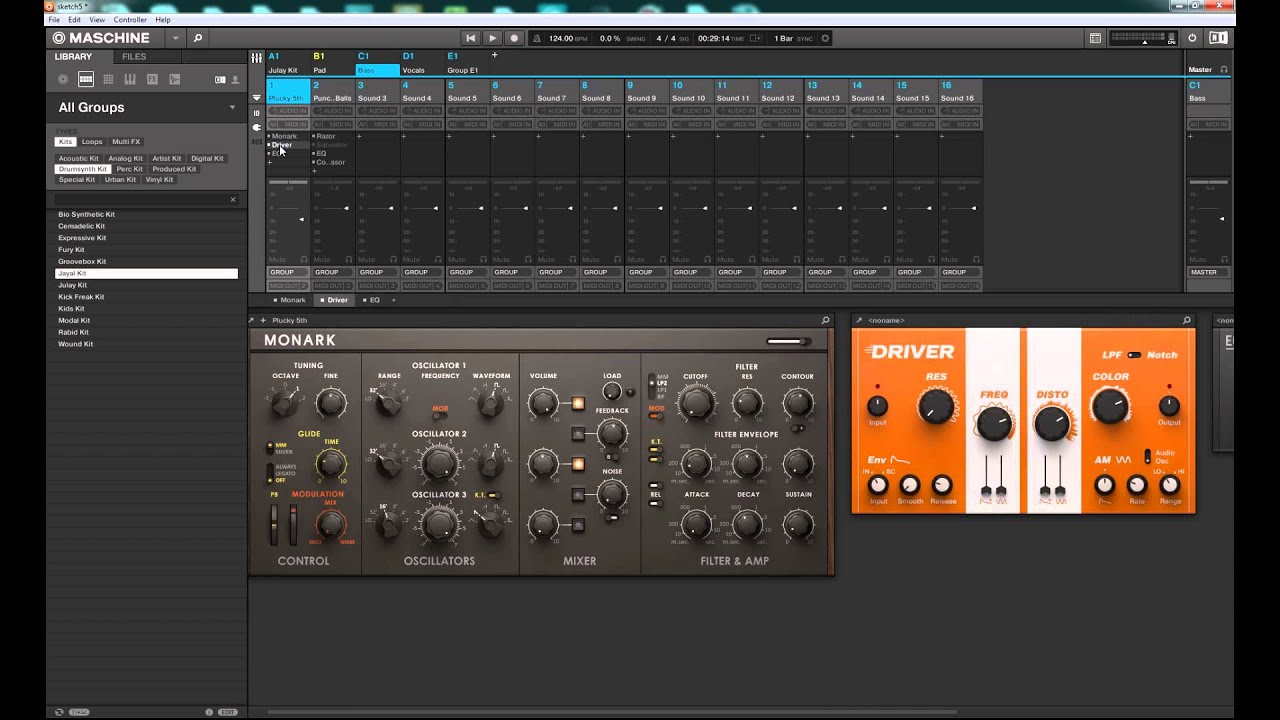Select the Projects type icon in Library

click(63, 79)
